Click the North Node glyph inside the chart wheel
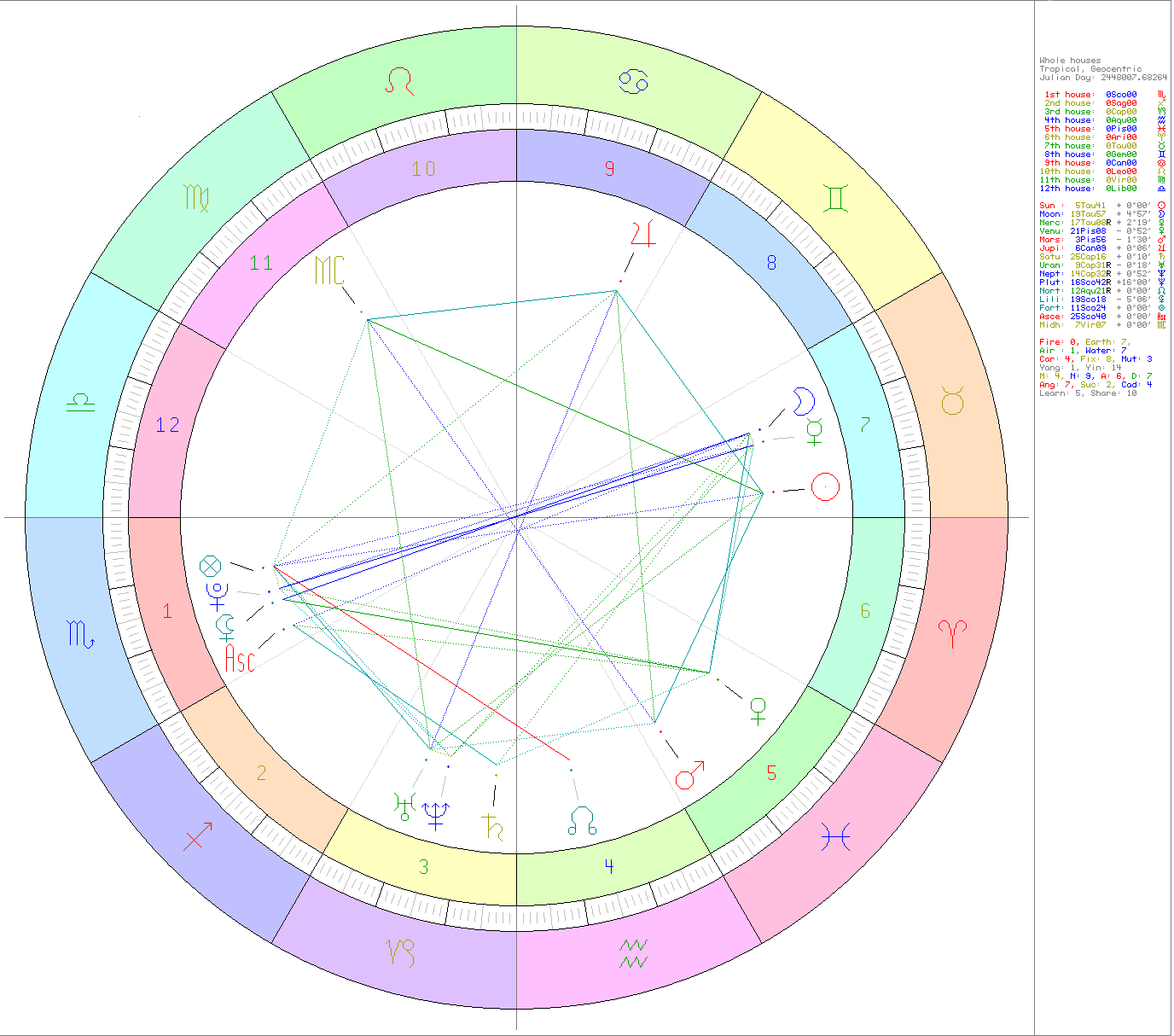The image size is (1174, 1036). 583,820
